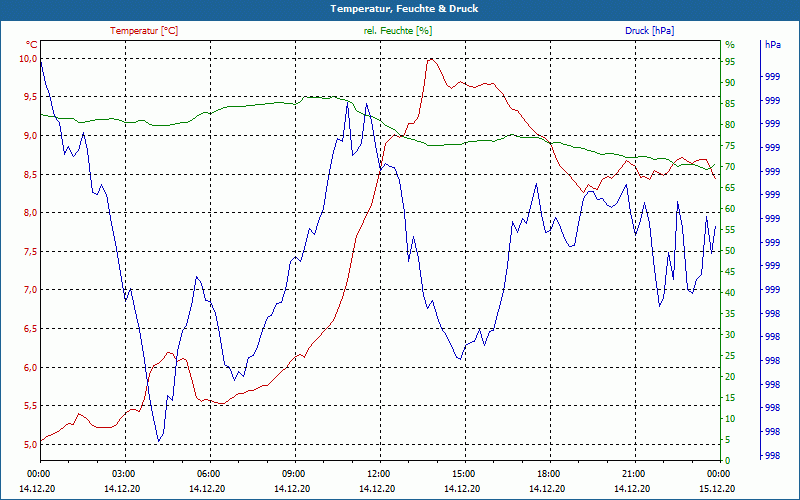Click the 9,5 temperature axis value
800x500 pixels.
[30, 97]
